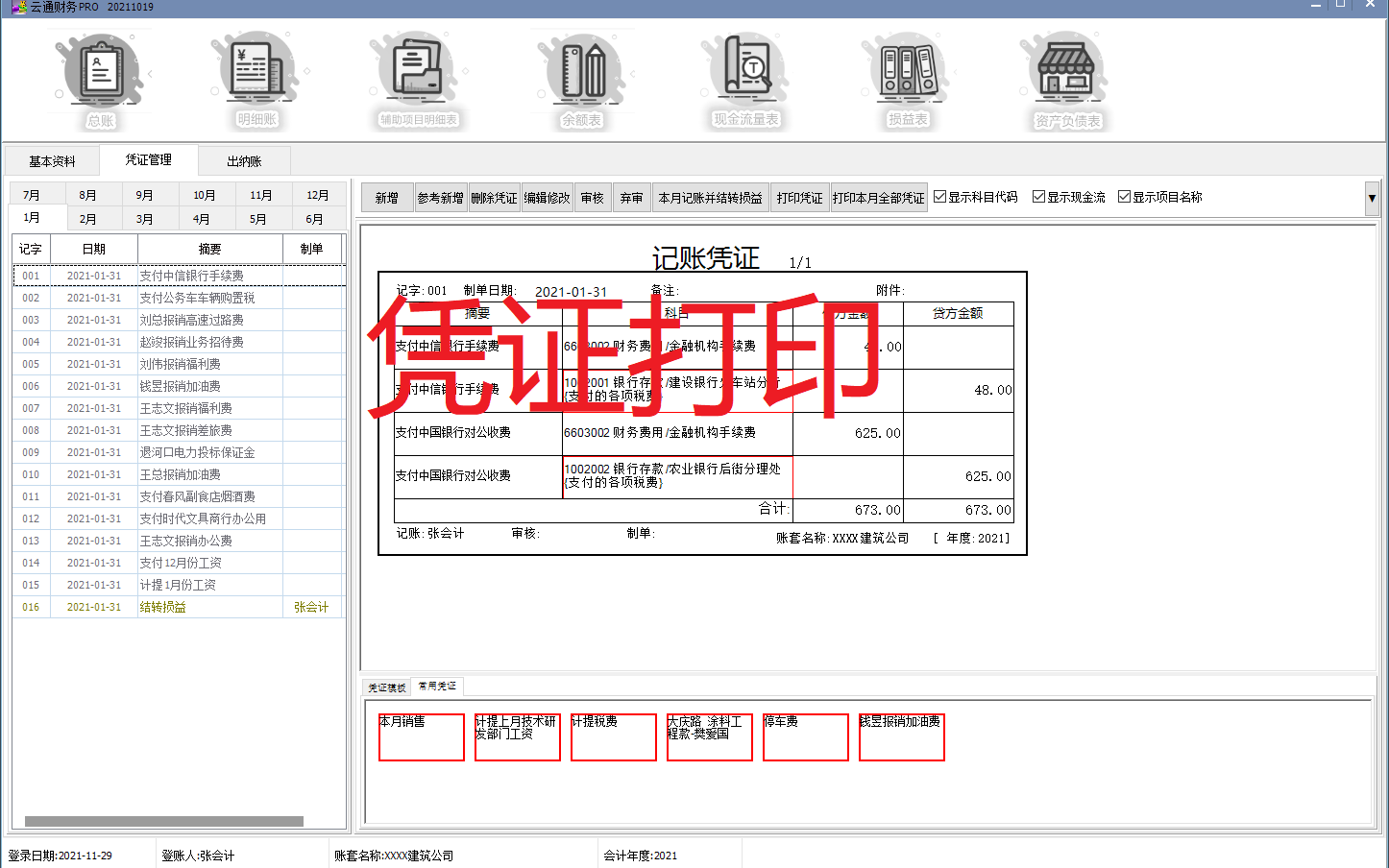
Task: Select voucher row 支付时代文具商行办公用
Action: pyautogui.click(x=179, y=518)
